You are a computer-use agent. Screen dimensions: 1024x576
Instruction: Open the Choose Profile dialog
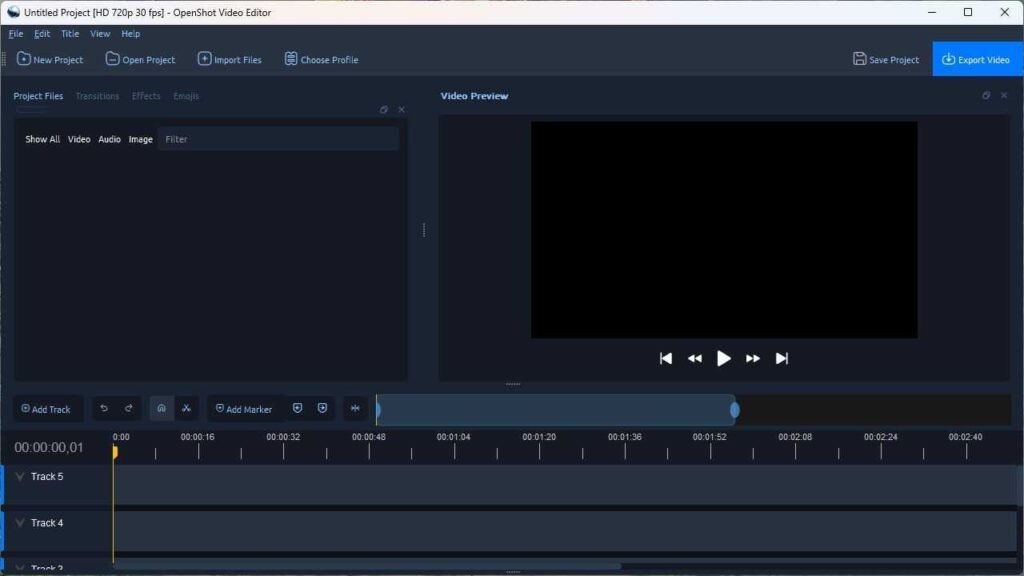point(320,59)
